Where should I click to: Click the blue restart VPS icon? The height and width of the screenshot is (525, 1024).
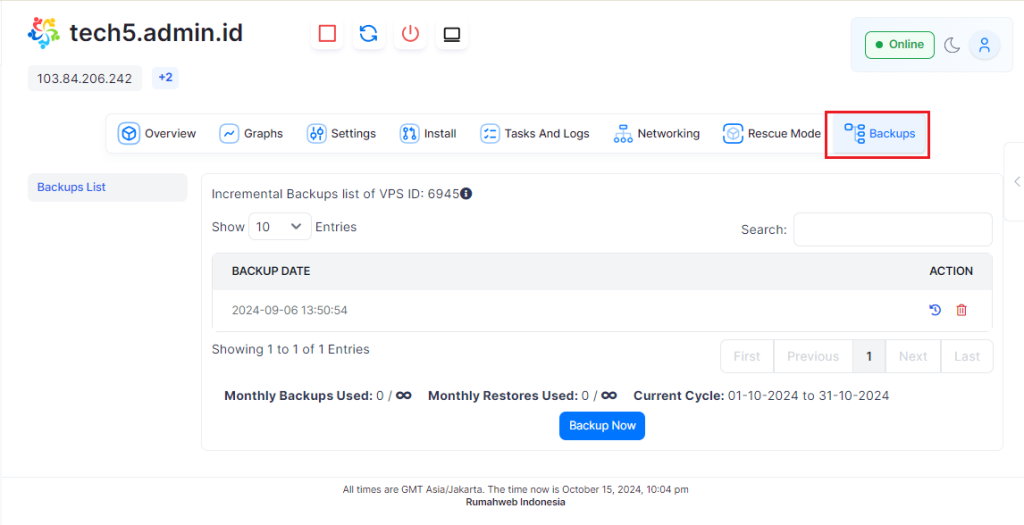(x=368, y=33)
